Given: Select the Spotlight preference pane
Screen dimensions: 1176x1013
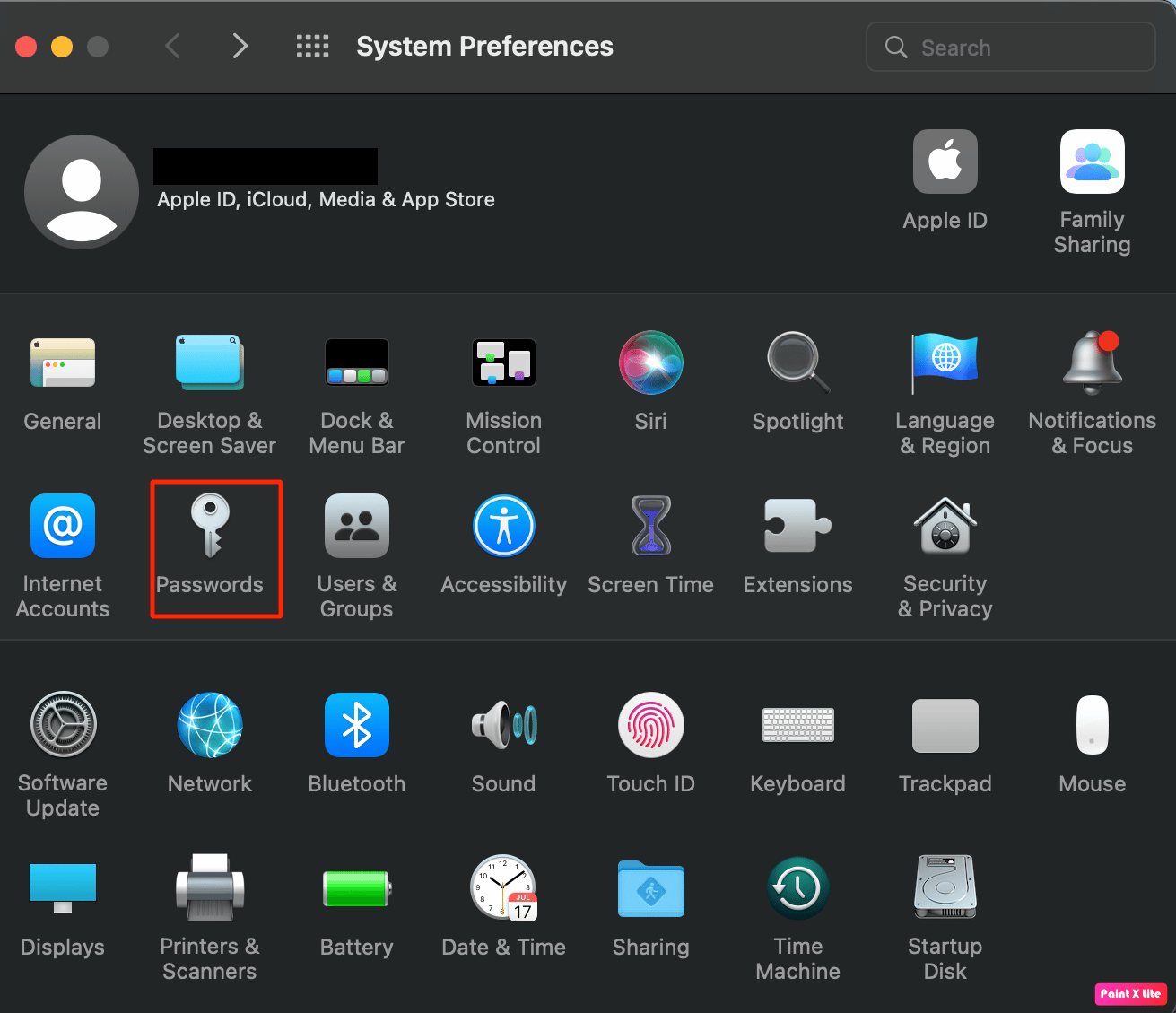Looking at the screenshot, I should click(797, 381).
